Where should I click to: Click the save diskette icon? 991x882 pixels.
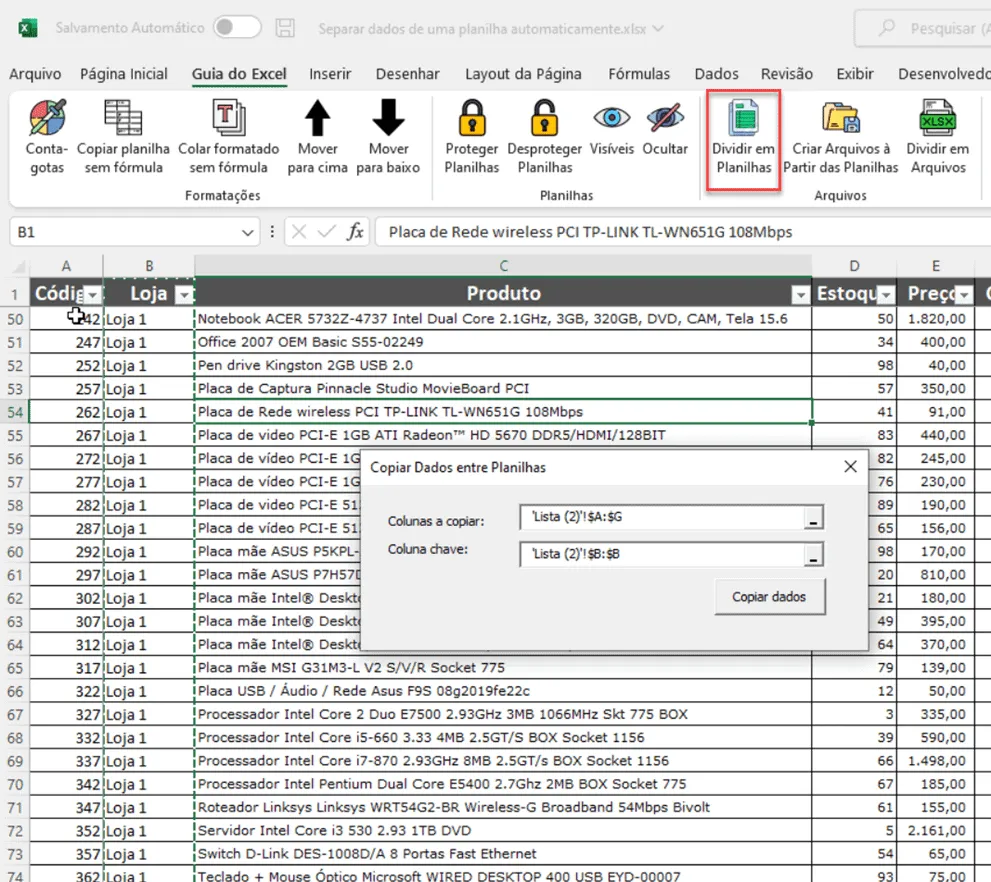tap(285, 28)
